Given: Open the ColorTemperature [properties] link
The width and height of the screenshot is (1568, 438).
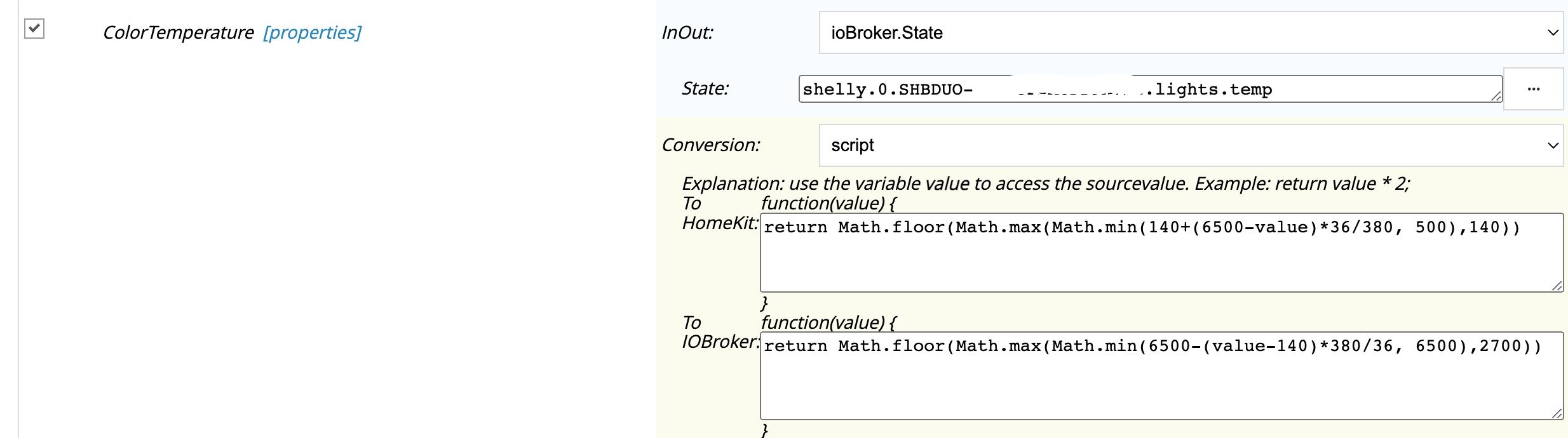Looking at the screenshot, I should (312, 32).
